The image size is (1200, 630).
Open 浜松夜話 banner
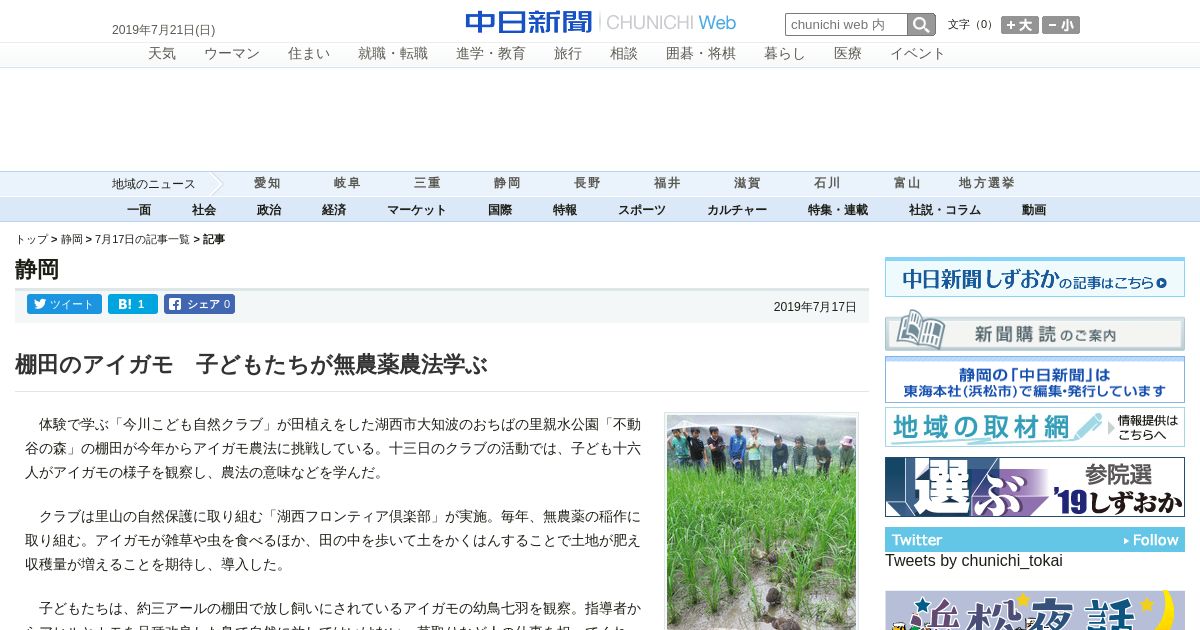tap(1035, 610)
